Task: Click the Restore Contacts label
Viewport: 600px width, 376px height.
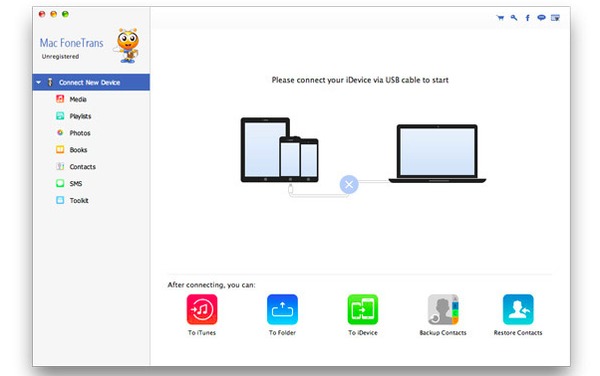Action: pos(518,333)
